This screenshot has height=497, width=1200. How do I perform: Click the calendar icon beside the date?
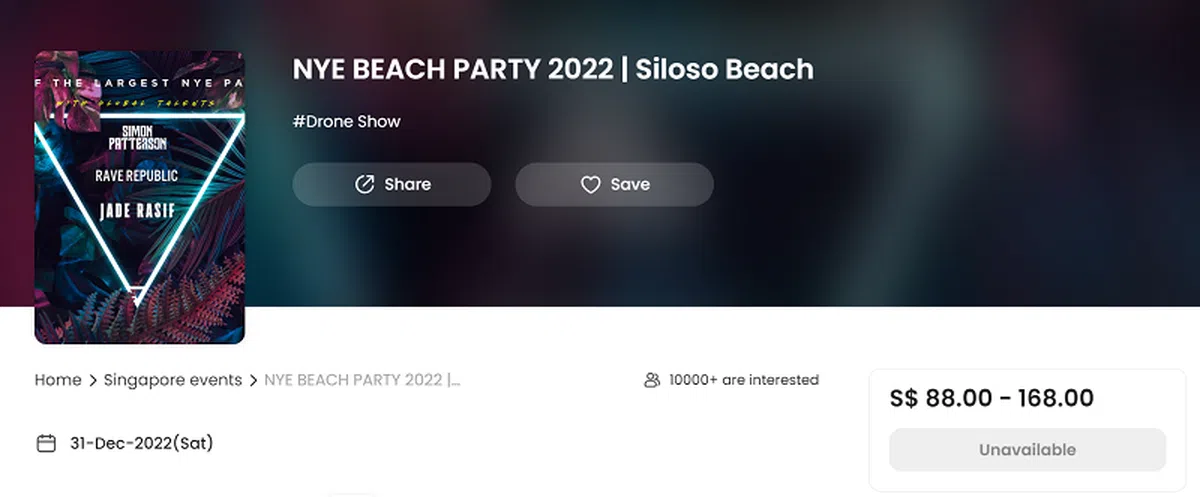pyautogui.click(x=45, y=443)
